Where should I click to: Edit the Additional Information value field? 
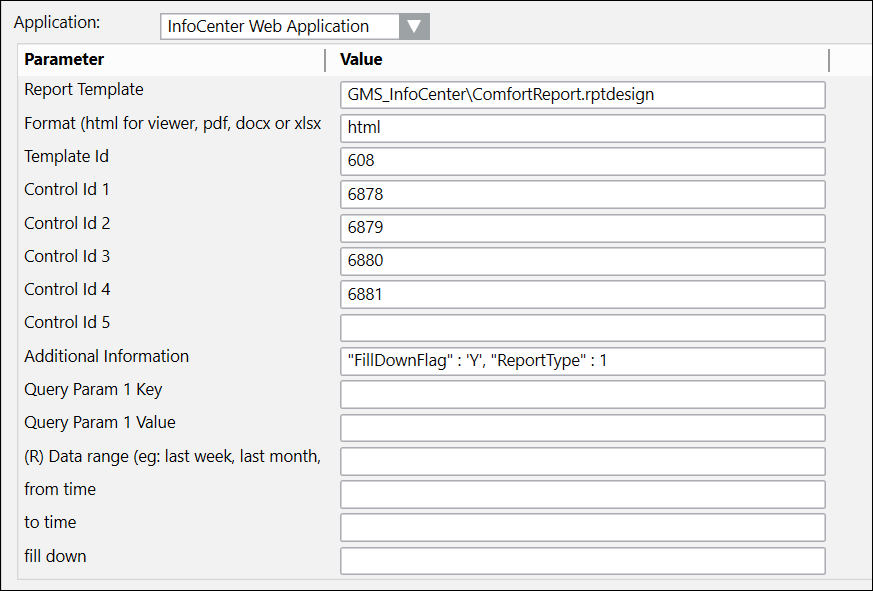[582, 361]
